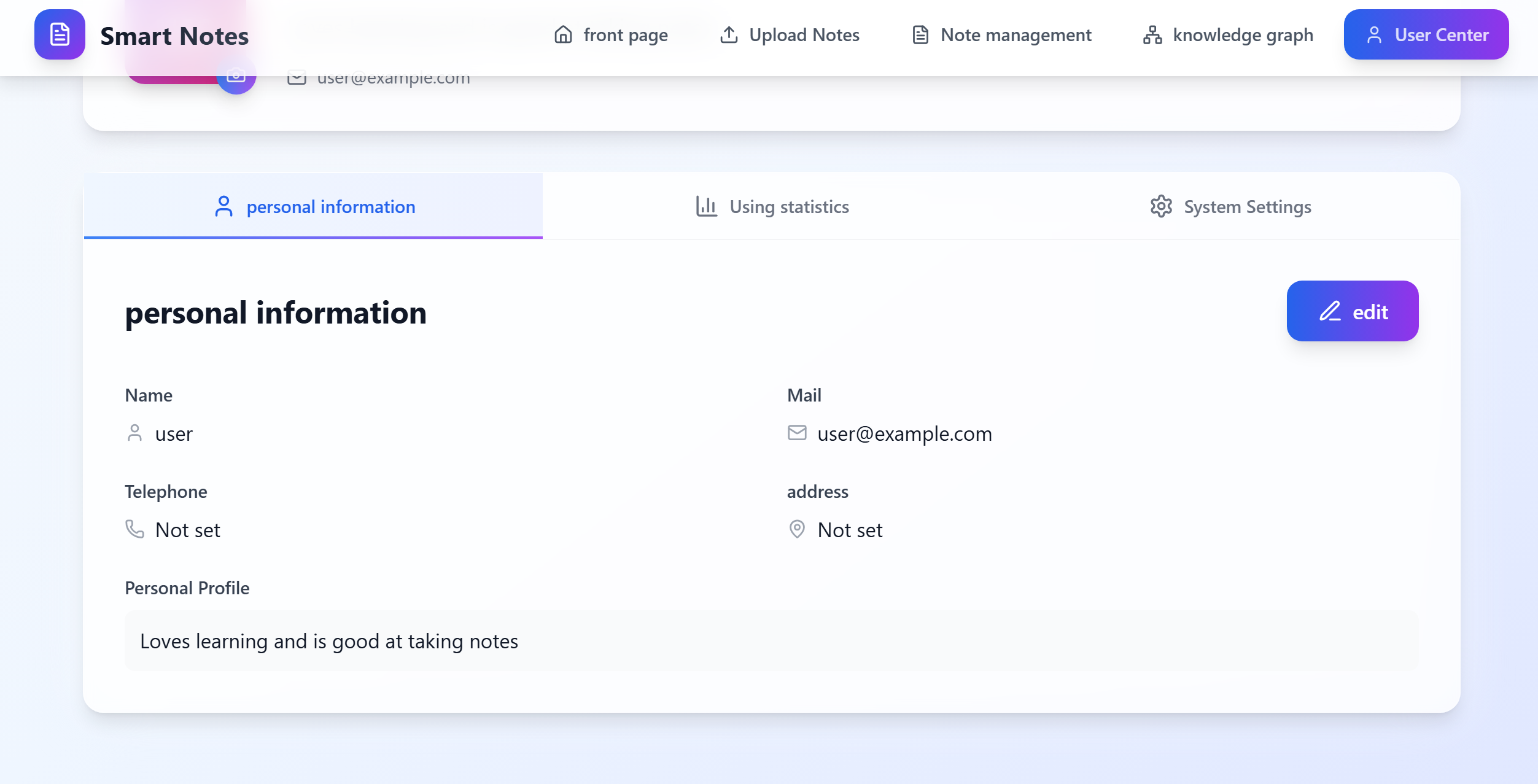
Task: Click the phone icon under Telephone
Action: point(134,529)
